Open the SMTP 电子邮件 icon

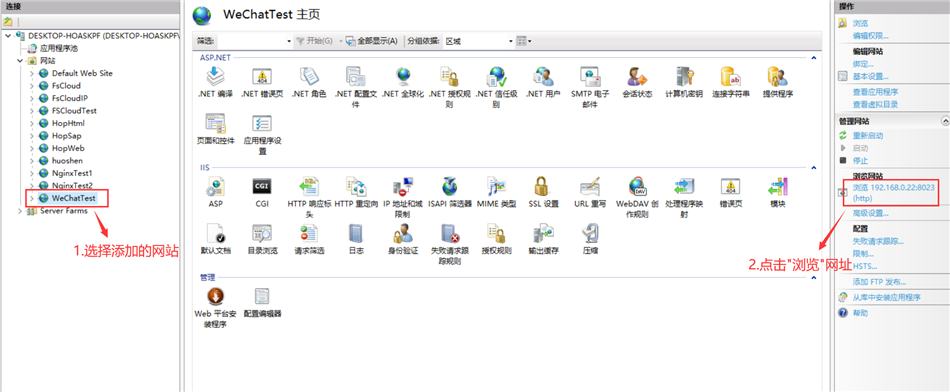590,77
